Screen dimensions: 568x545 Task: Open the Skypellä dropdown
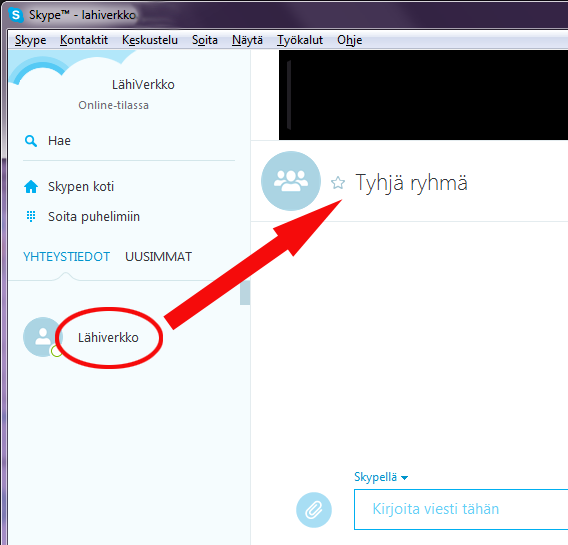pos(381,477)
